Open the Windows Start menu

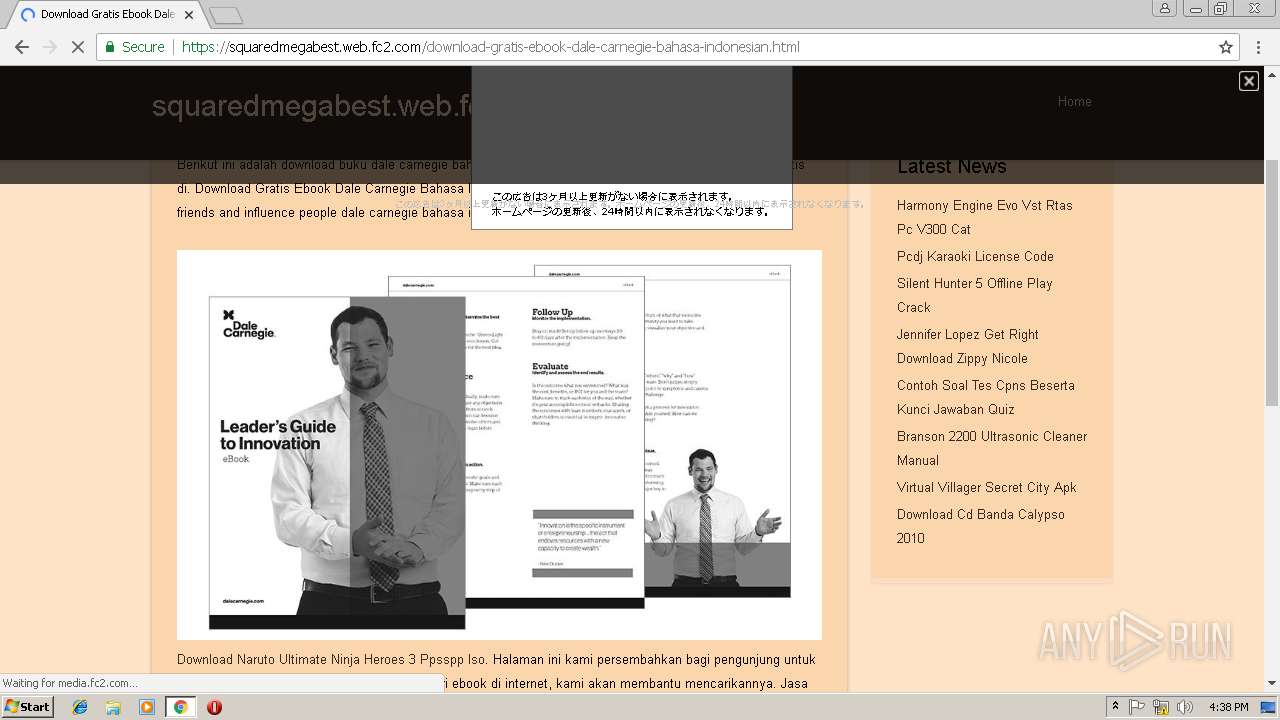(x=27, y=706)
